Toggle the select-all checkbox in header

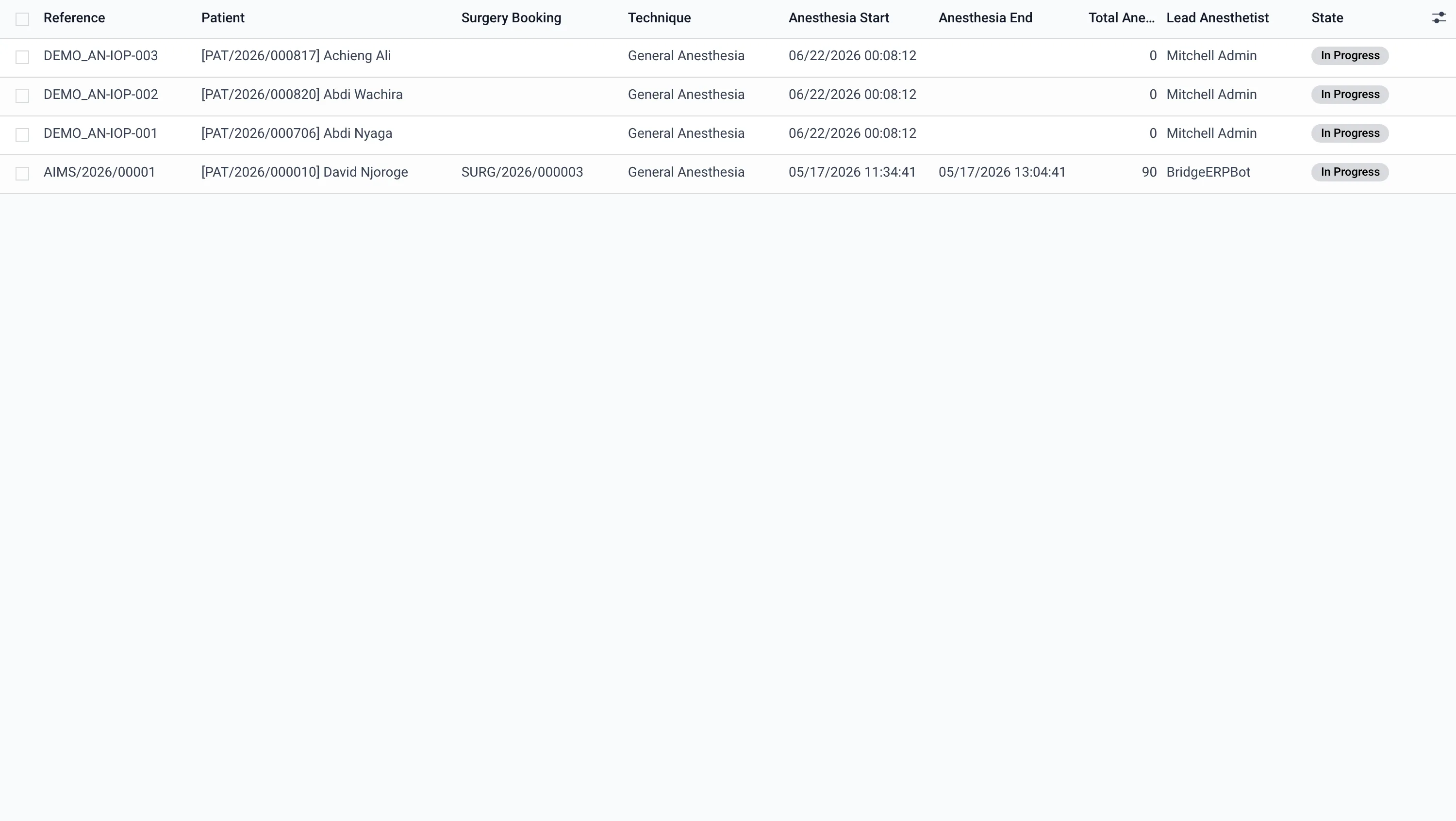click(22, 19)
